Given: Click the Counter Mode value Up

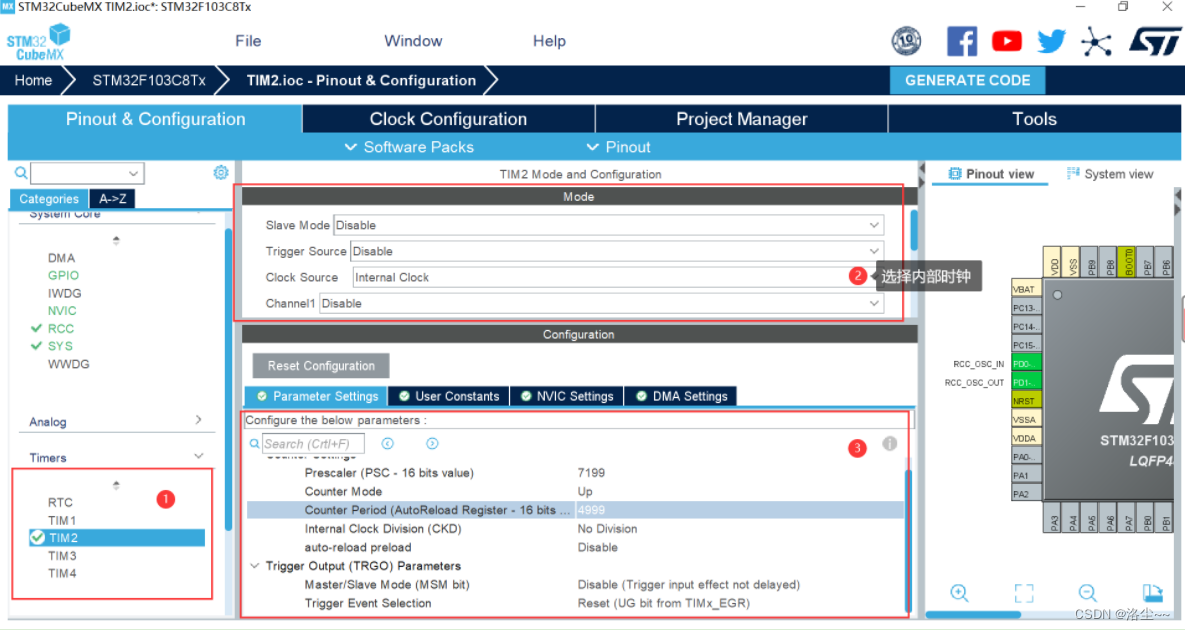Looking at the screenshot, I should 585,492.
